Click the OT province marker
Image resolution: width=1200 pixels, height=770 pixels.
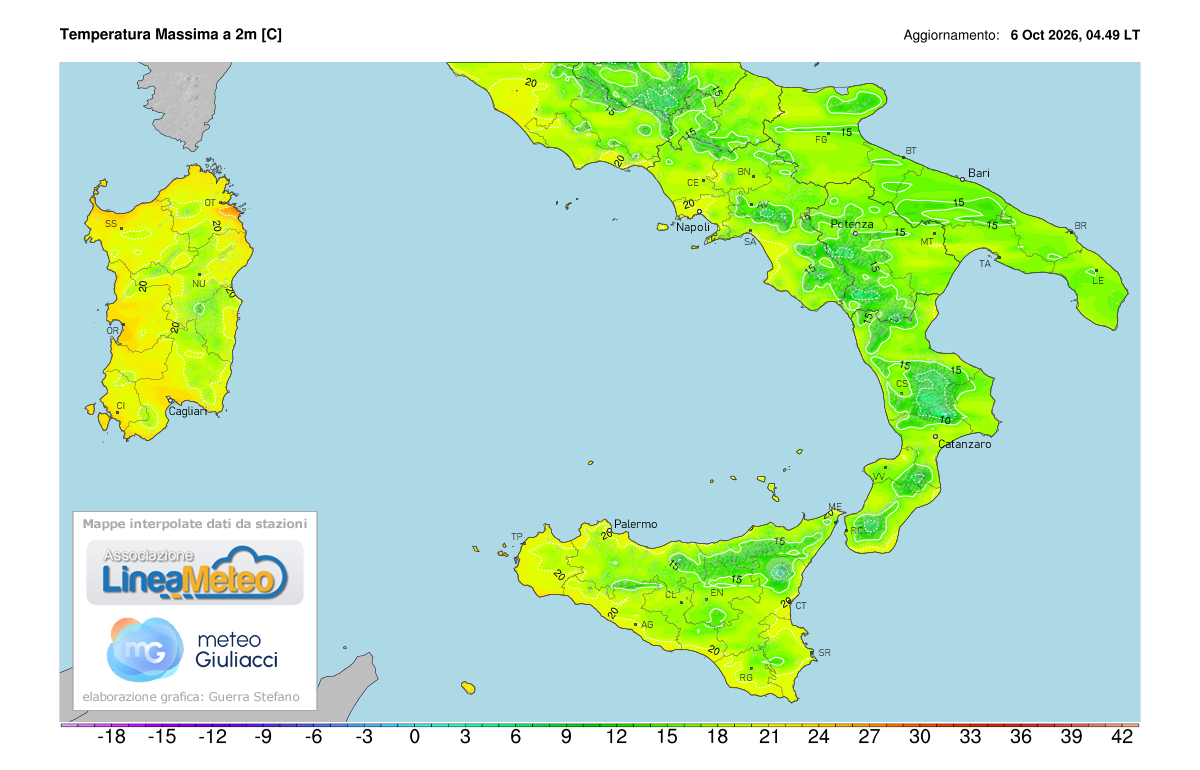210,203
